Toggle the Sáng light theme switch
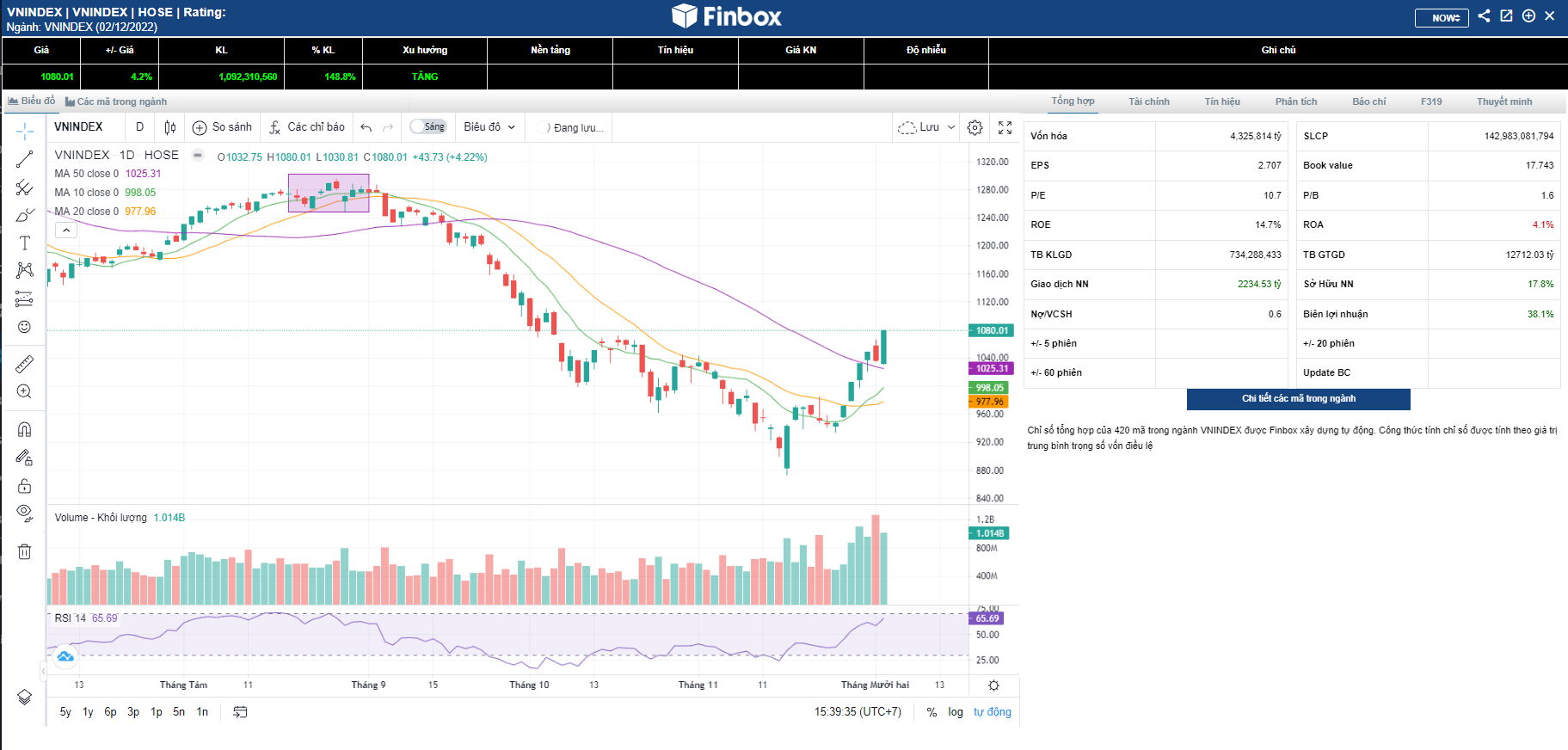Screen dimensions: 1568x750 tap(427, 126)
